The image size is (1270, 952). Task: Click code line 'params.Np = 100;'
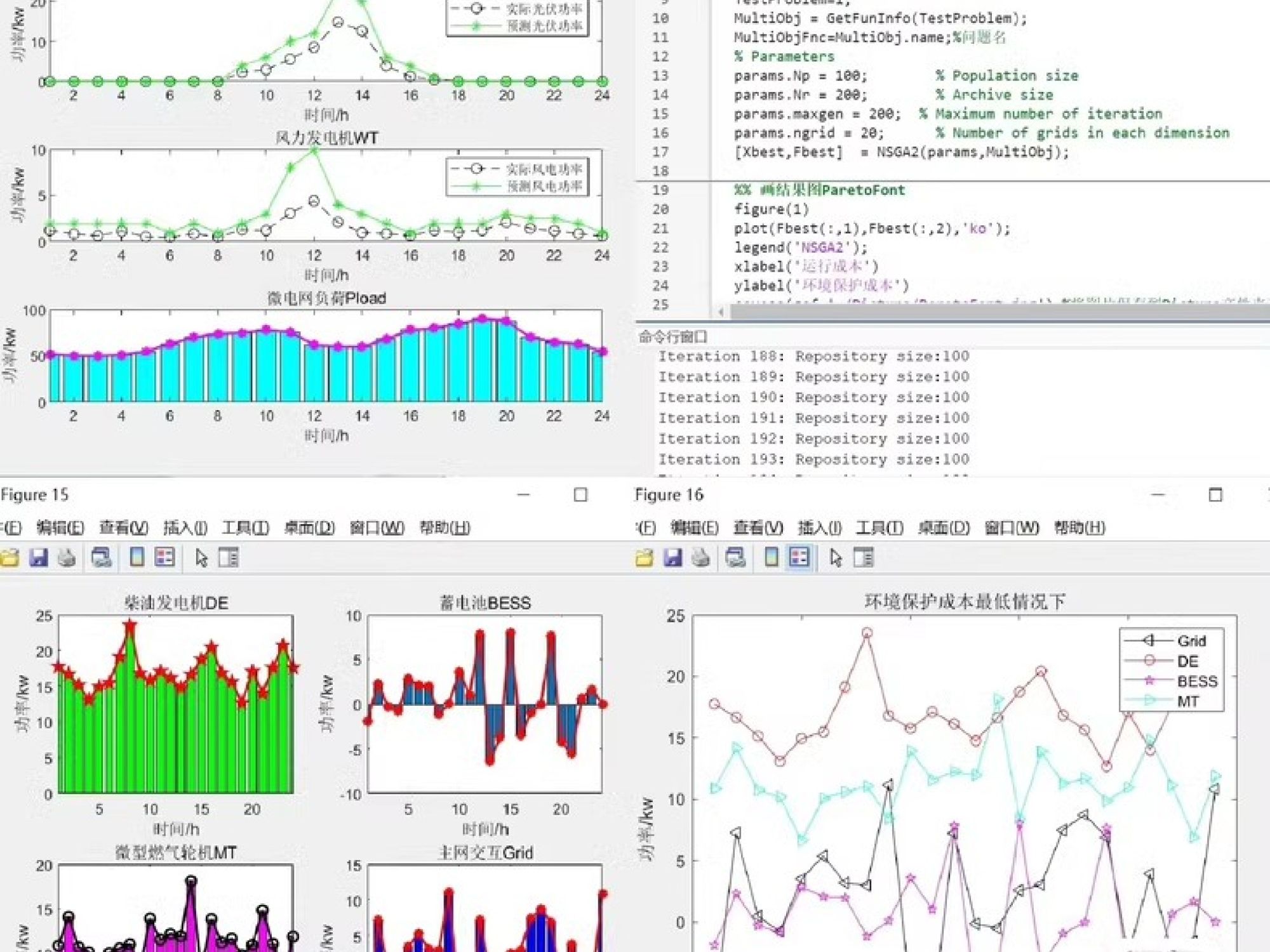801,76
